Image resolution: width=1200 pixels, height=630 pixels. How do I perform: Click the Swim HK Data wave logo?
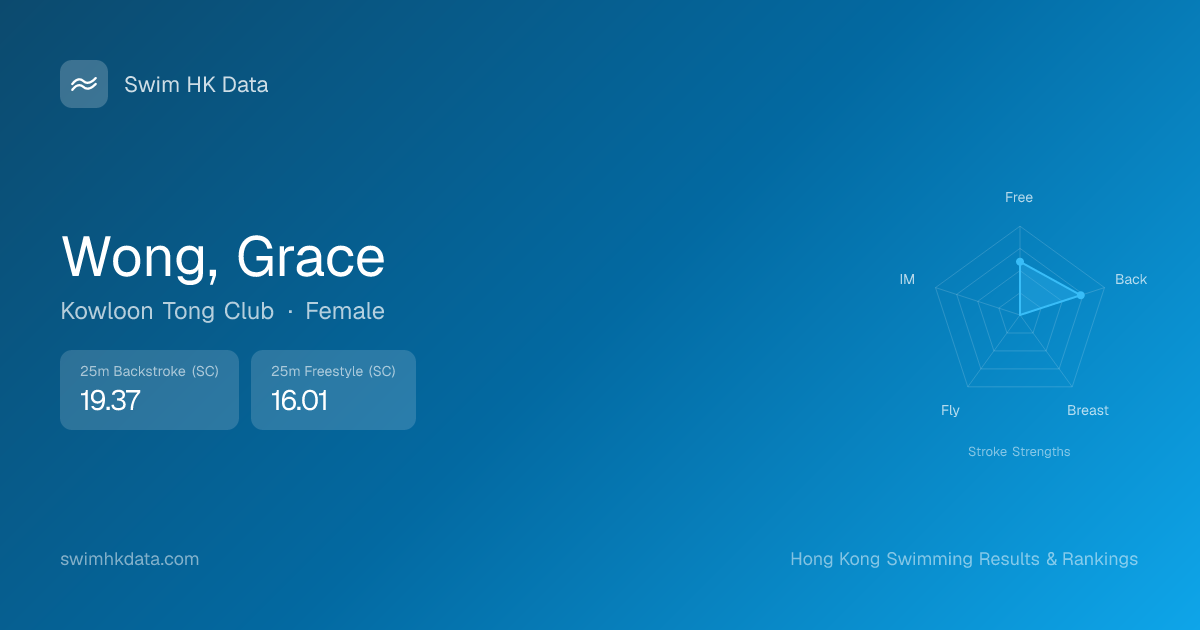[x=84, y=84]
